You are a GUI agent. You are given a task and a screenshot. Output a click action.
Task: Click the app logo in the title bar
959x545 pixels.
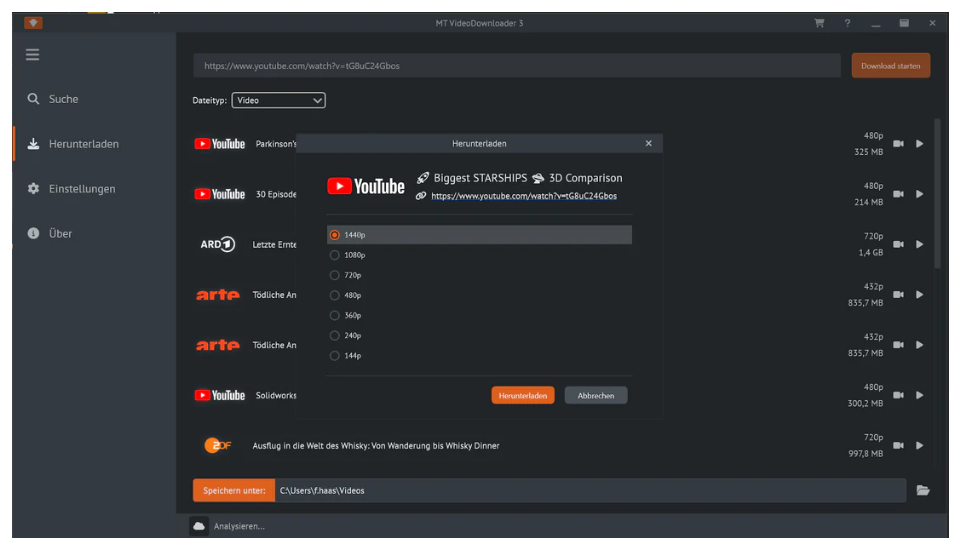tap(33, 23)
